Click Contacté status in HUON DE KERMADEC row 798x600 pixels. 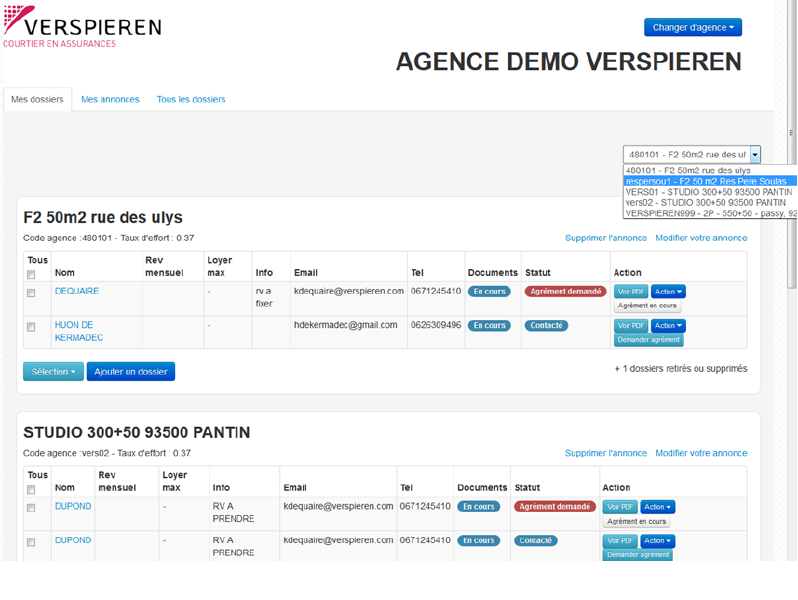546,326
